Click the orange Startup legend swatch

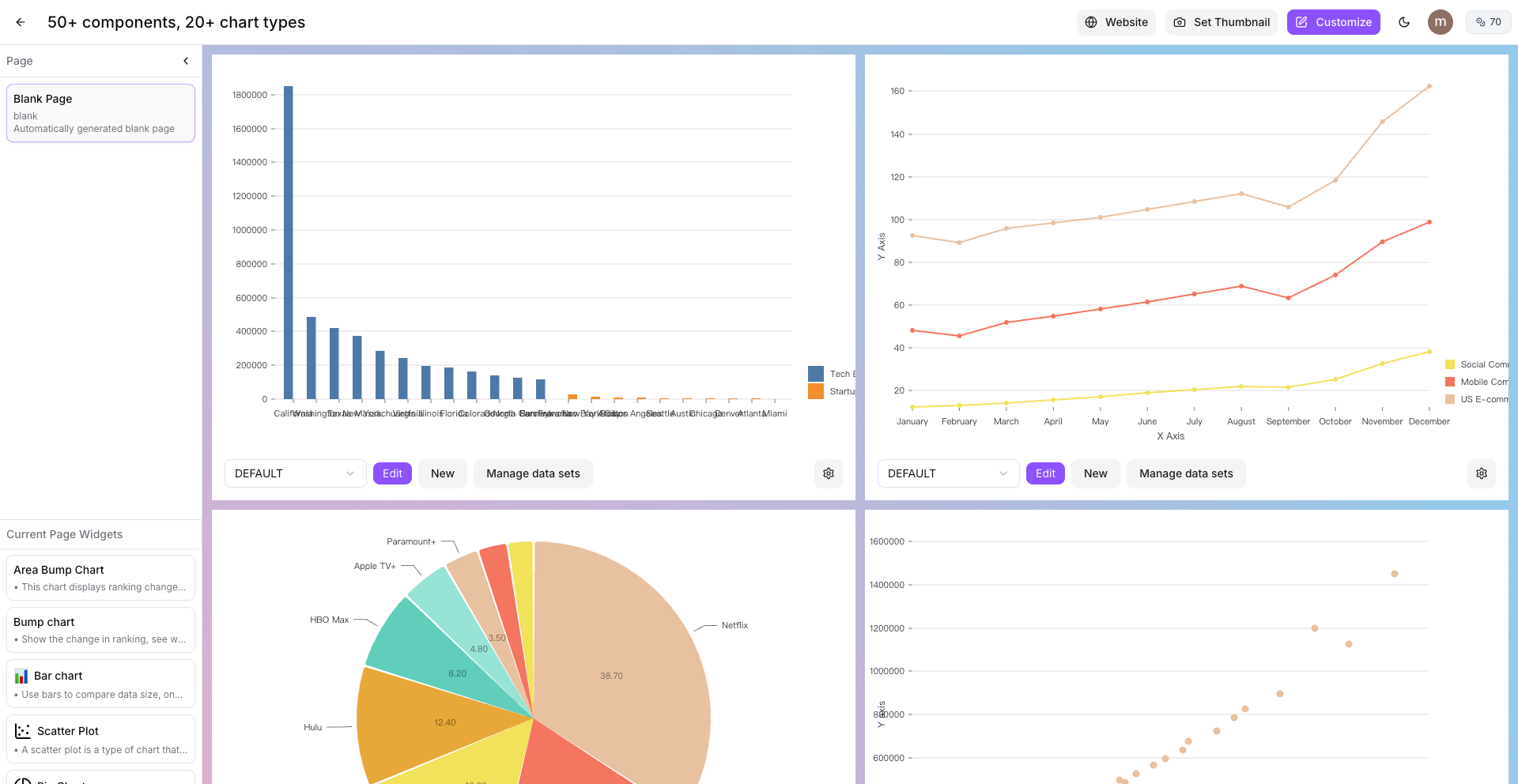click(x=816, y=391)
